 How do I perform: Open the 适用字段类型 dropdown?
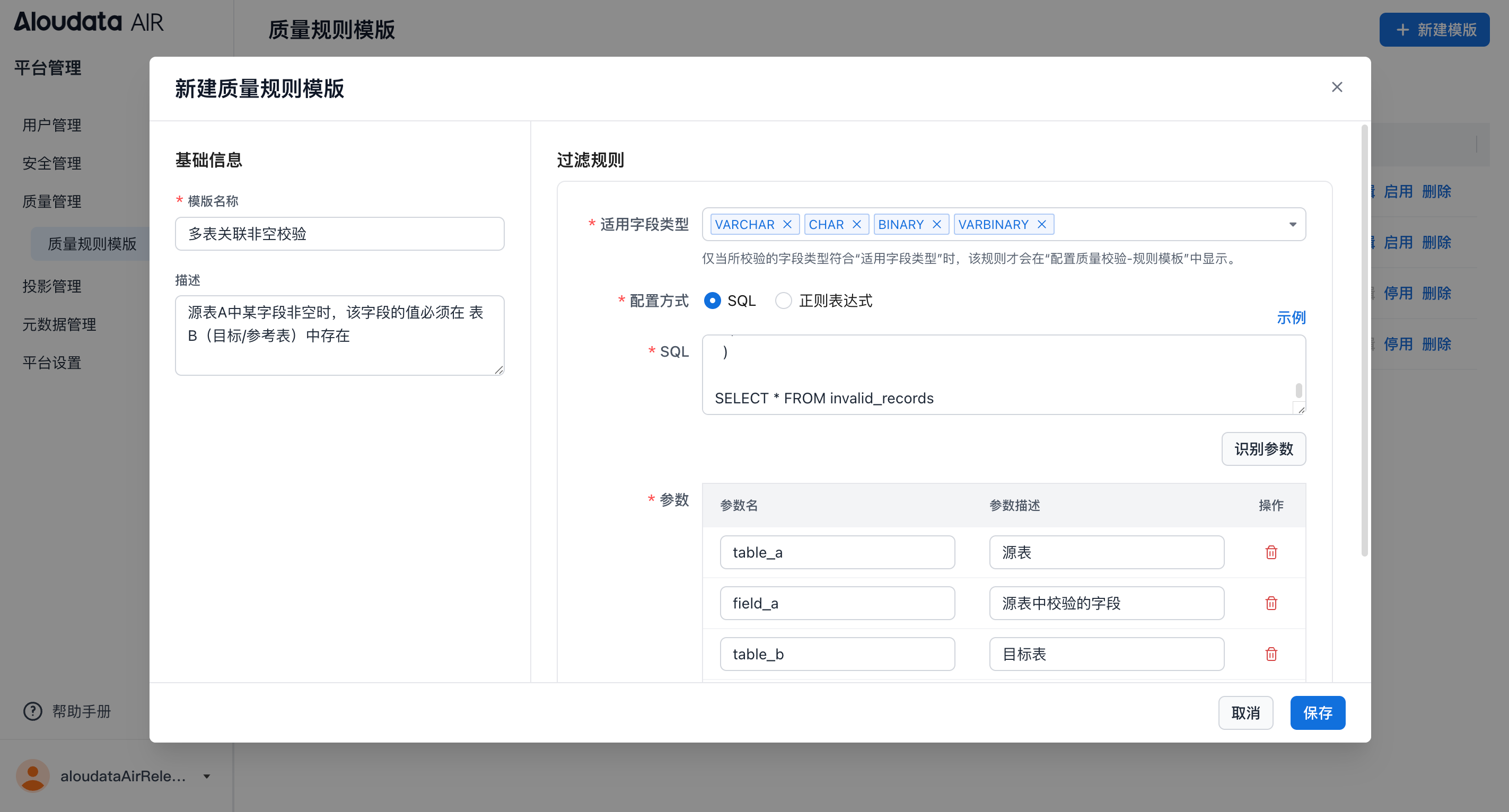tap(1293, 224)
